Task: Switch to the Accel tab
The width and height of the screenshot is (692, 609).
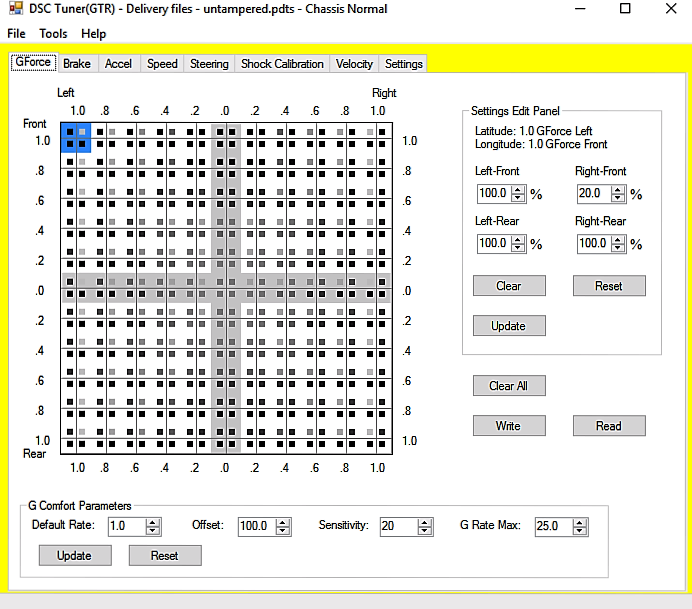Action: click(118, 64)
